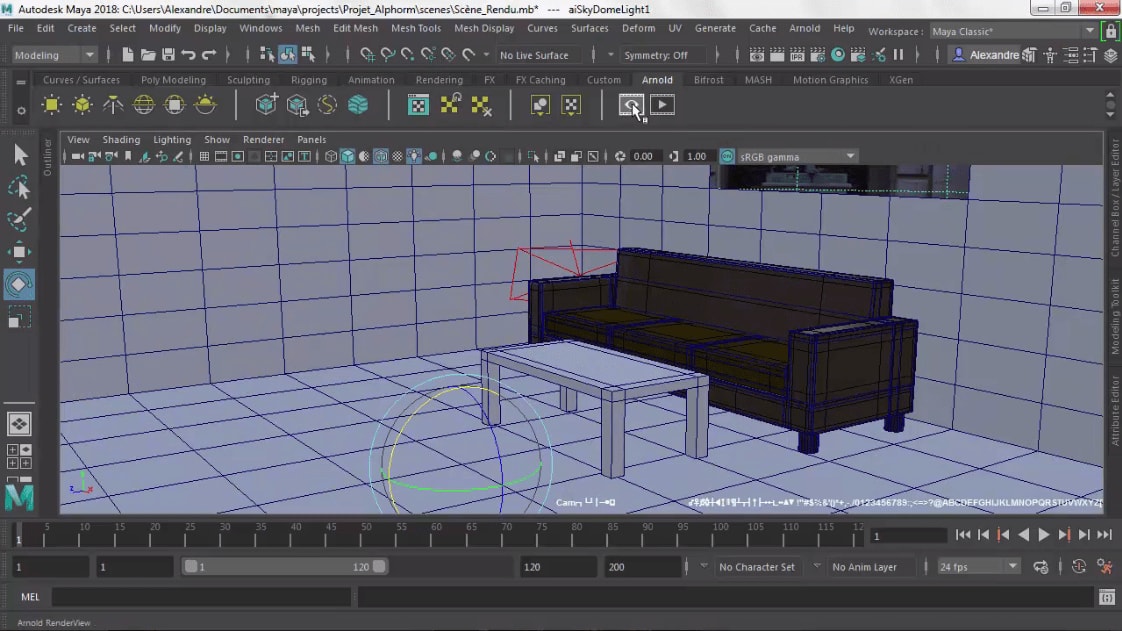Click the No Character Set button

point(757,567)
